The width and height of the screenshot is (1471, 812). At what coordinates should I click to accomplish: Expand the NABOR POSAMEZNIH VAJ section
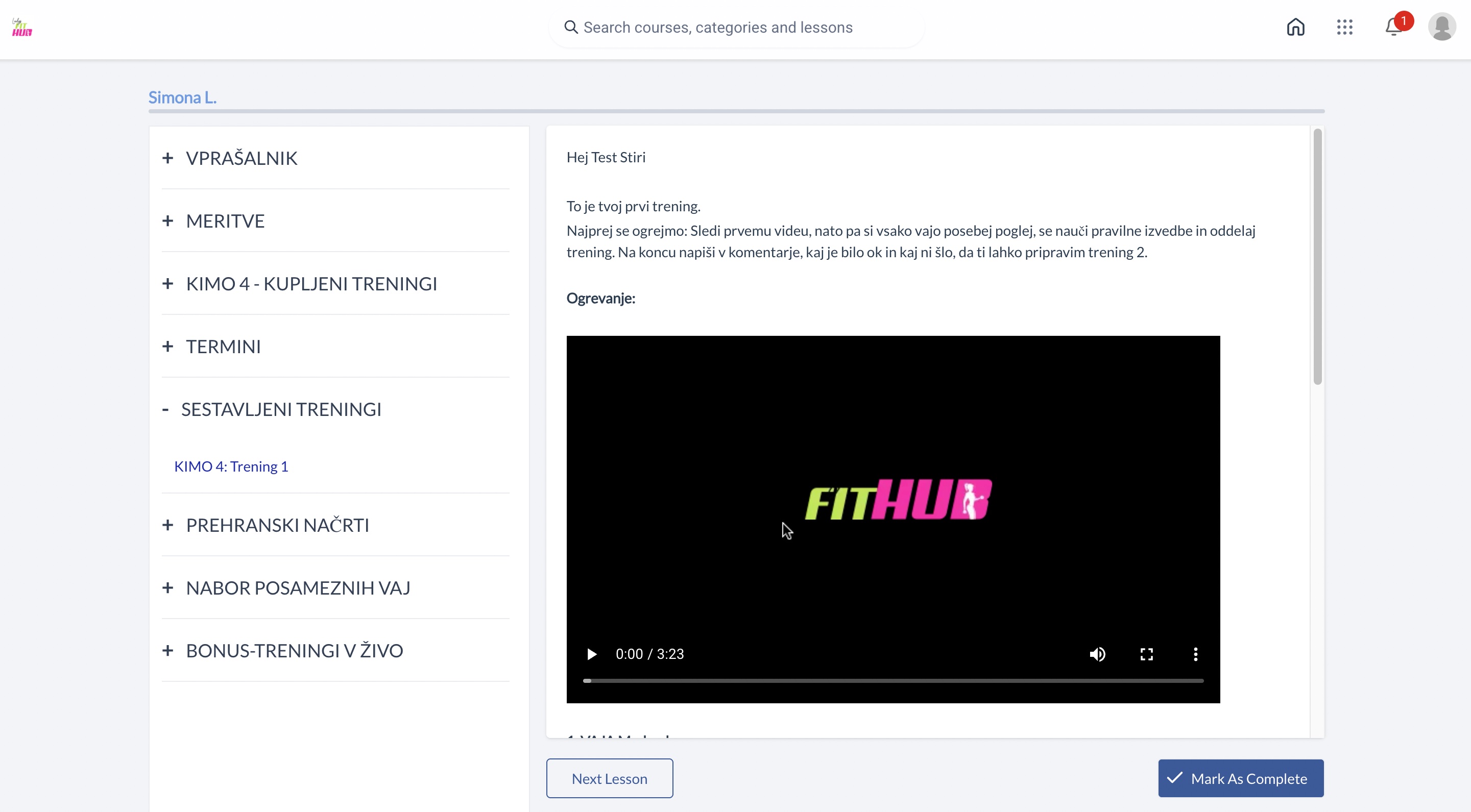click(x=335, y=588)
